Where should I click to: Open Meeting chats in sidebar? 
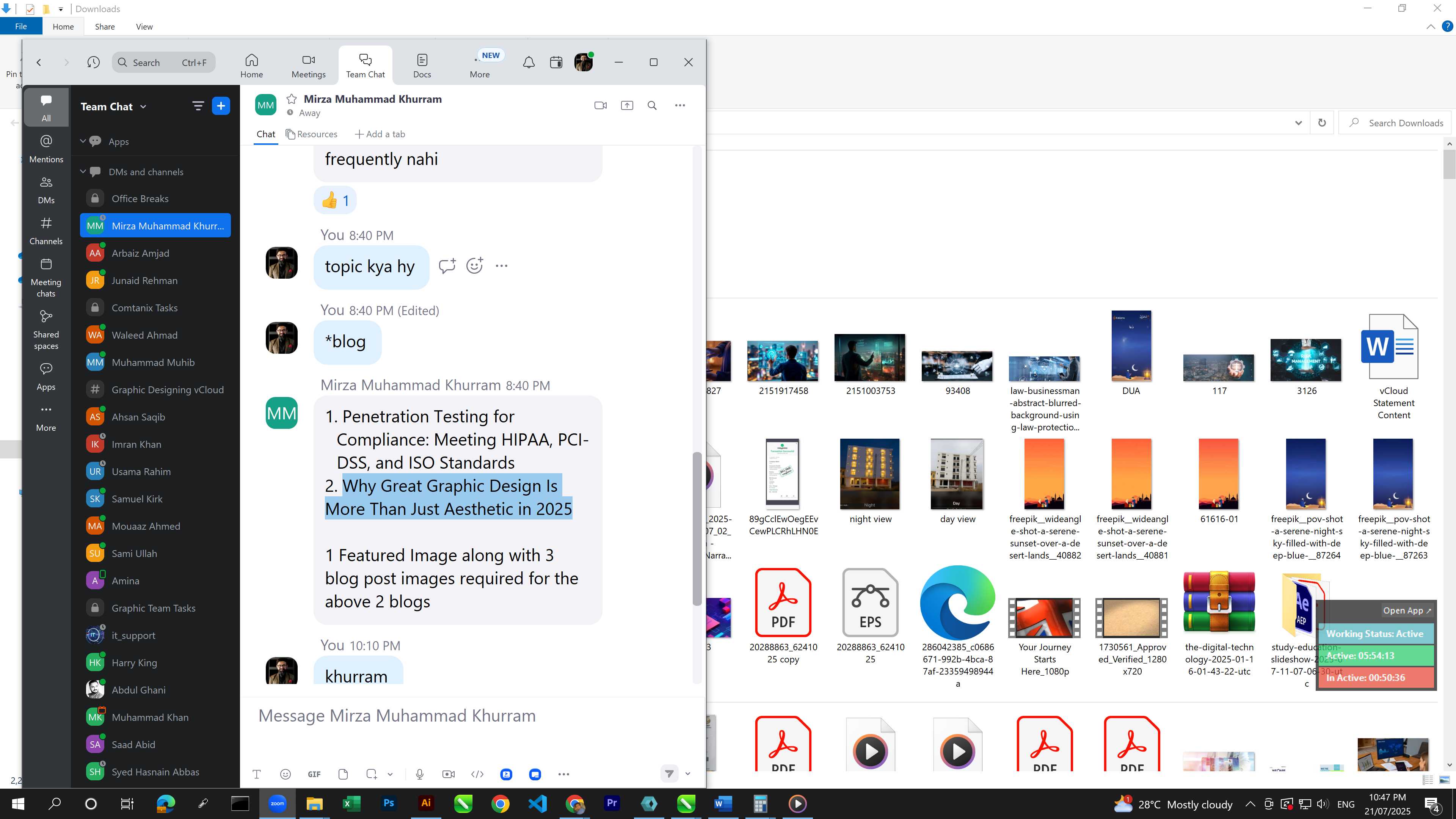[46, 278]
